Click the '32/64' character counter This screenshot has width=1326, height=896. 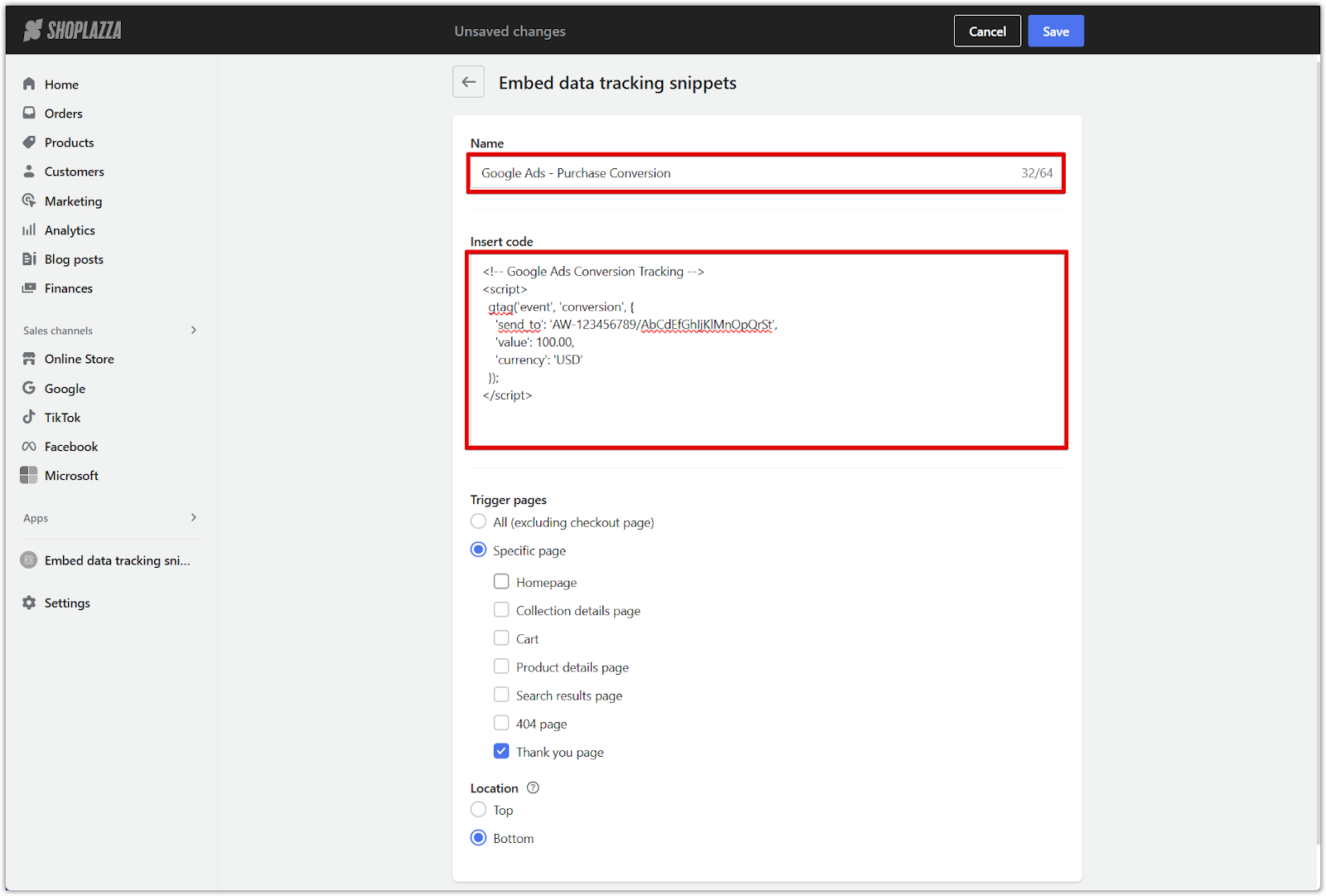coord(1037,172)
